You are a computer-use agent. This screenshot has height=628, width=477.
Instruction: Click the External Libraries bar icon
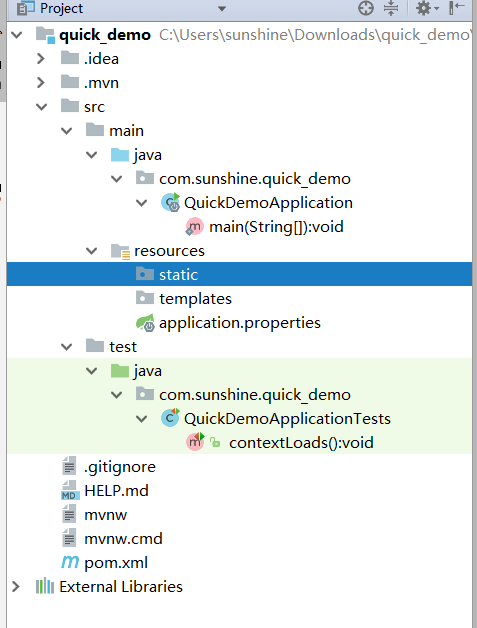point(45,587)
